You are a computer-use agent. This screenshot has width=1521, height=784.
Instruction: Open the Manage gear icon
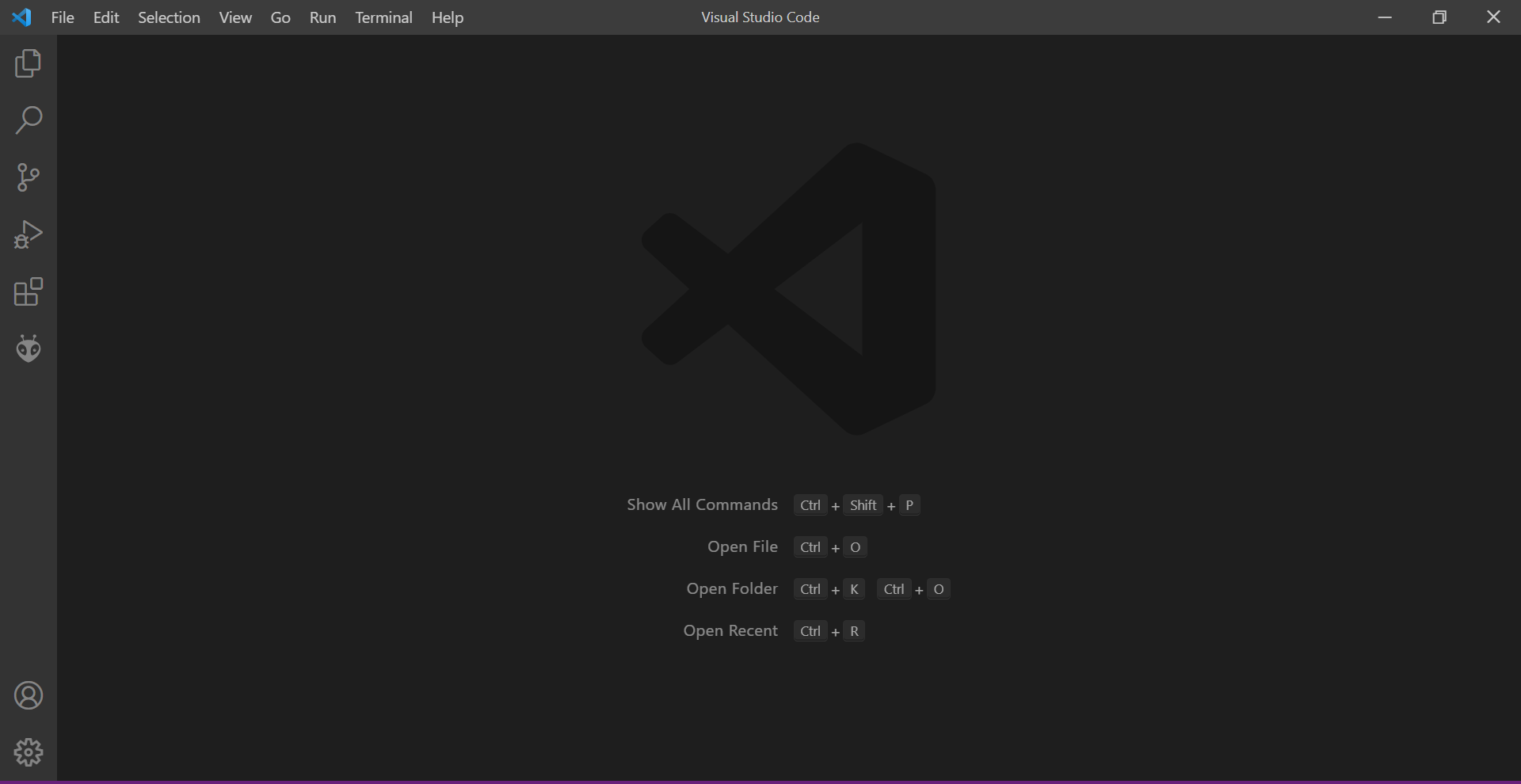[29, 752]
